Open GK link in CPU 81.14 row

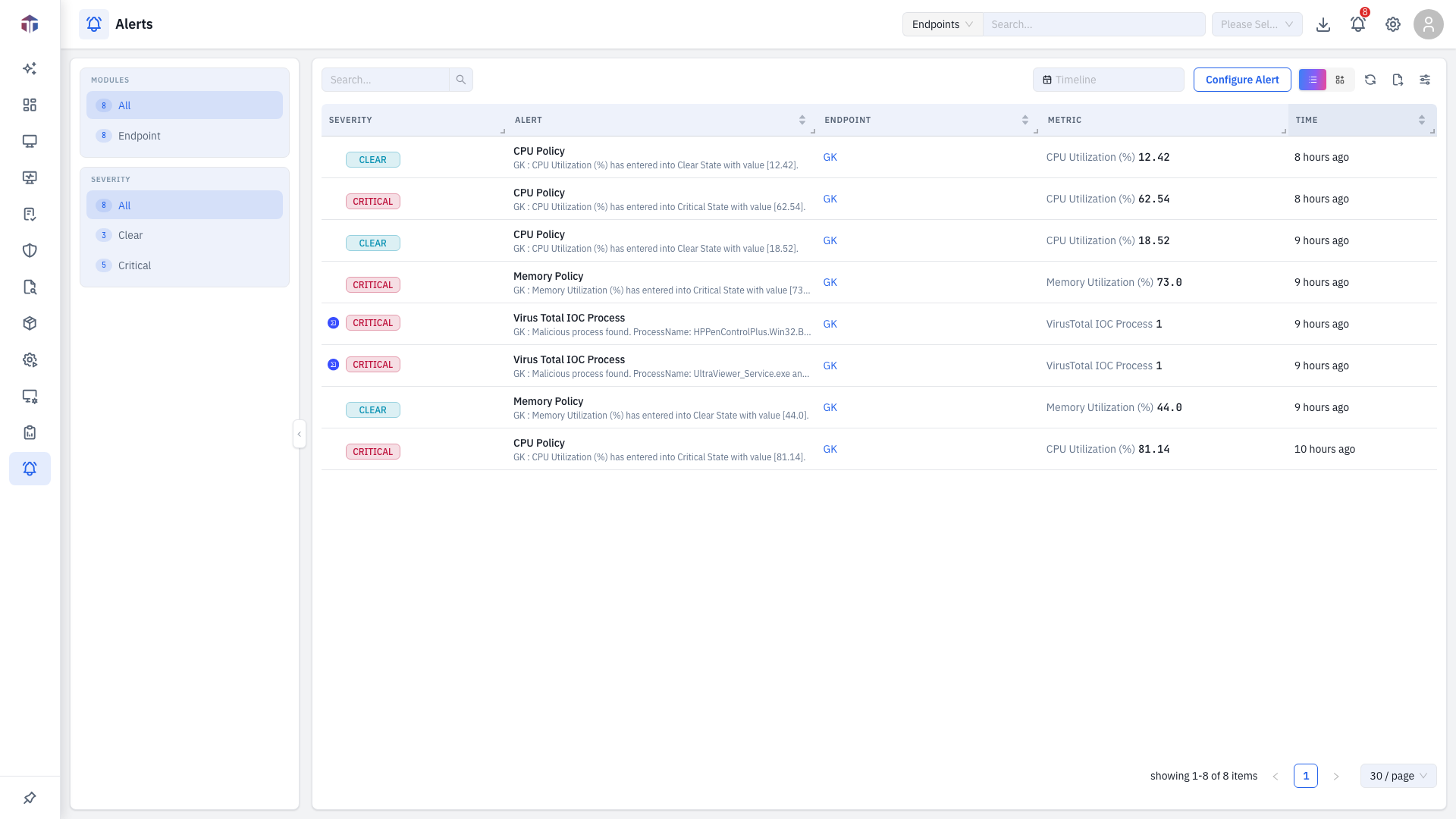click(x=830, y=449)
